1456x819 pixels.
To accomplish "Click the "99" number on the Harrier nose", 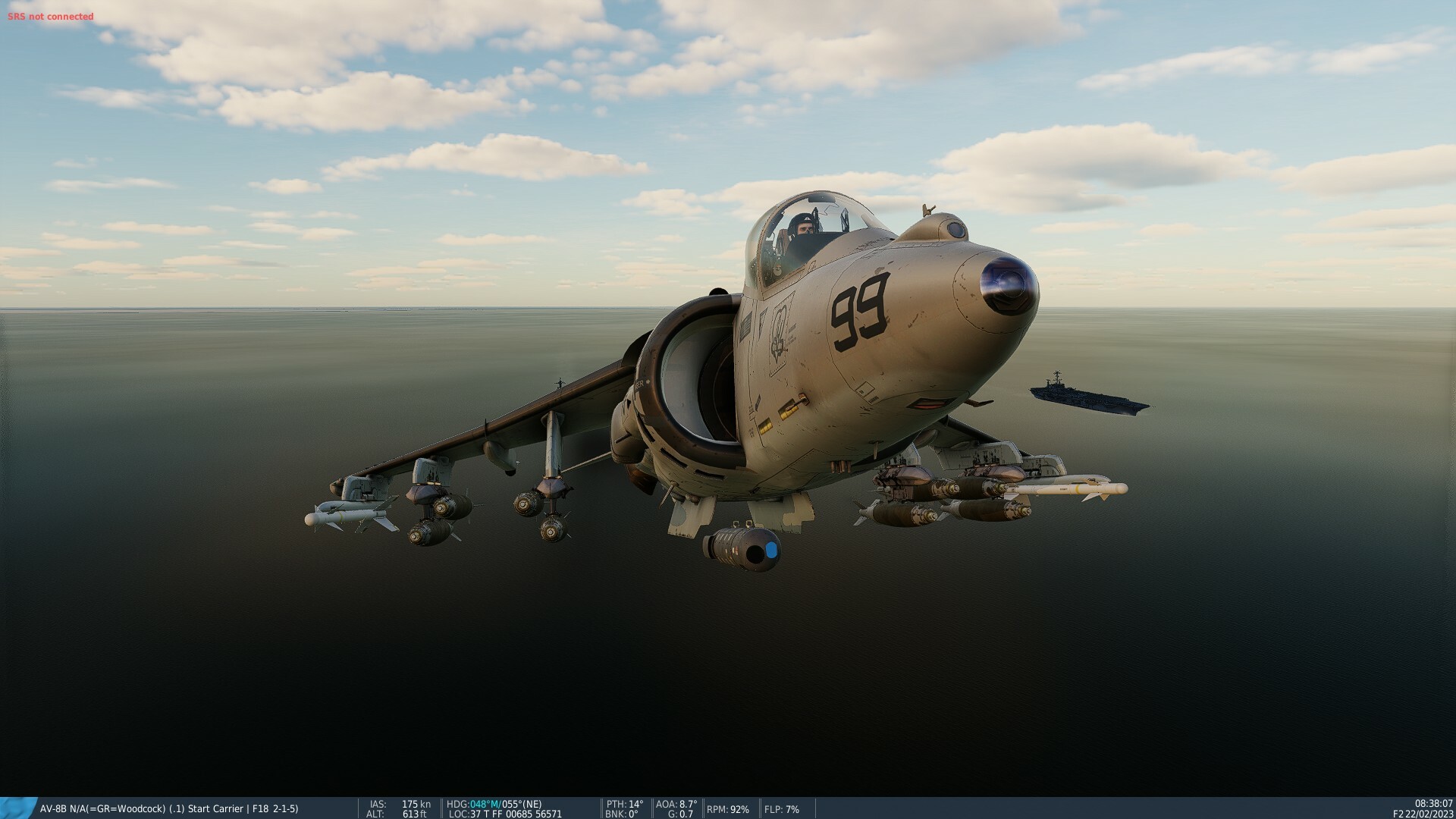I will (x=860, y=312).
